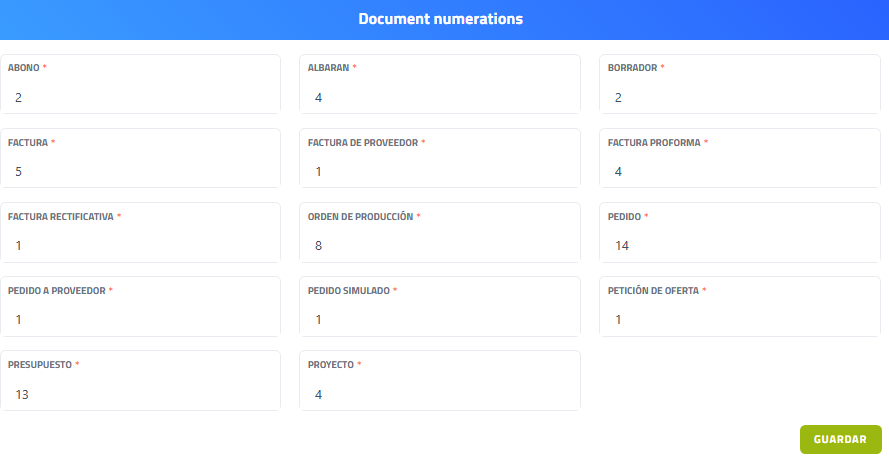
Task: Click the PEDIDO field showing 14
Action: point(740,245)
